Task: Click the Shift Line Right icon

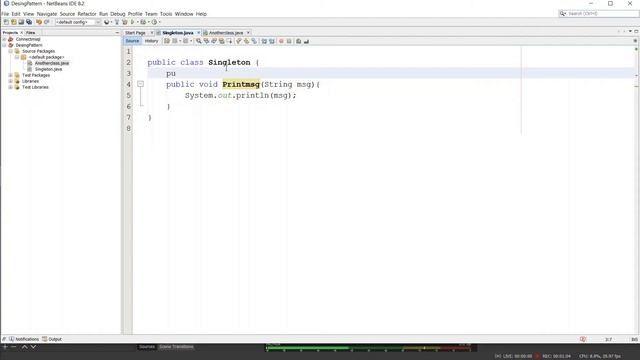Action: pyautogui.click(x=272, y=41)
